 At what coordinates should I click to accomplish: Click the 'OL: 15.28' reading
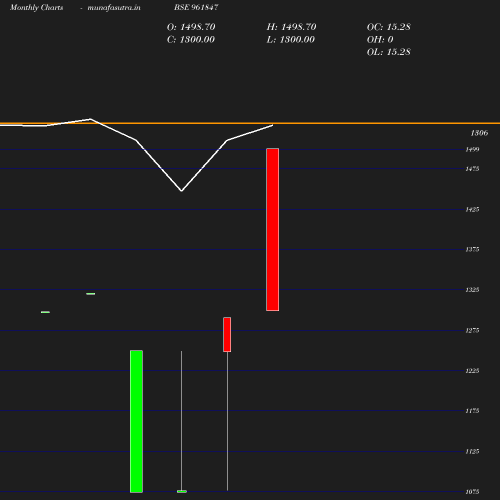pos(389,52)
